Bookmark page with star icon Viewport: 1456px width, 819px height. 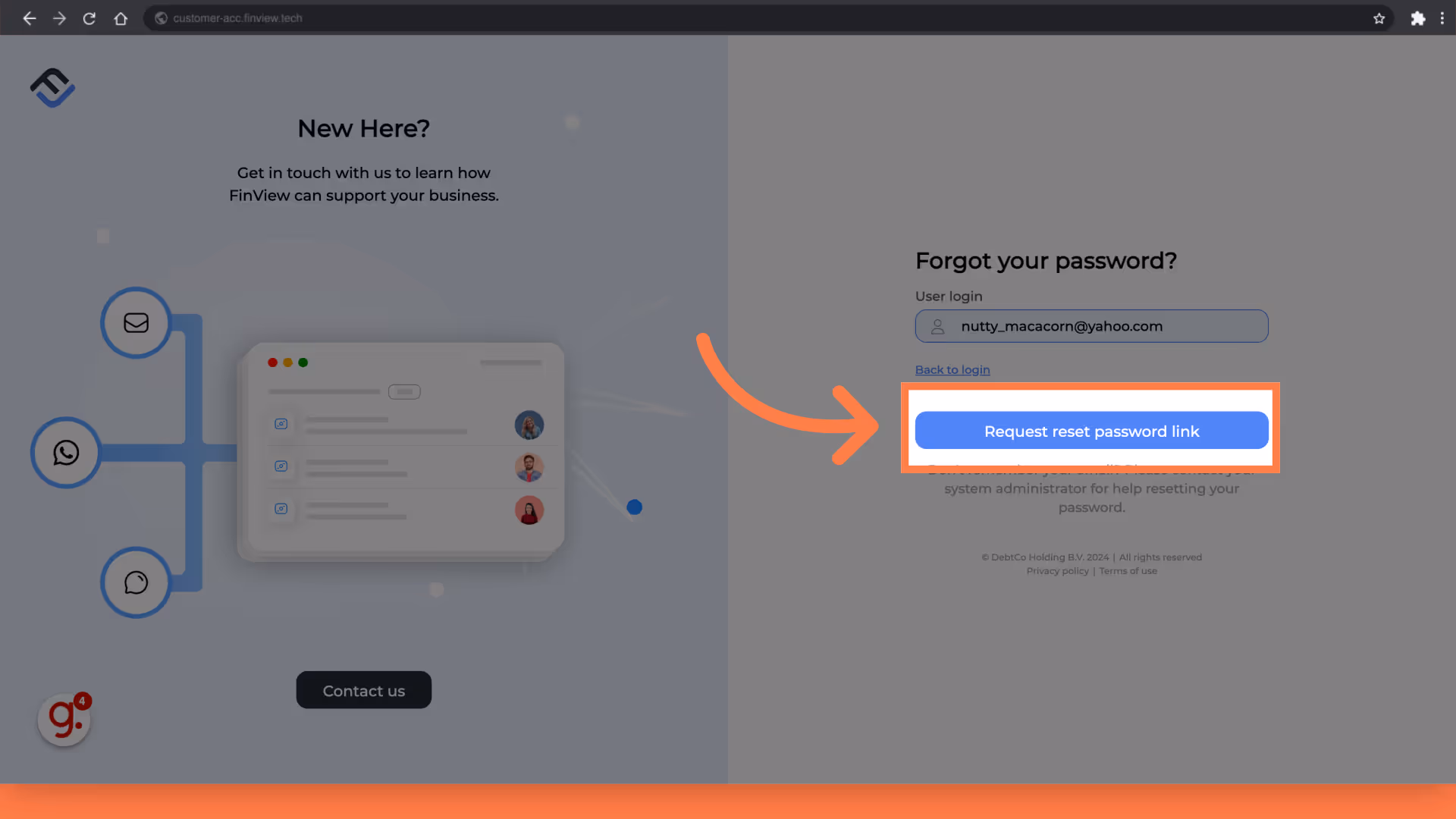click(1379, 18)
